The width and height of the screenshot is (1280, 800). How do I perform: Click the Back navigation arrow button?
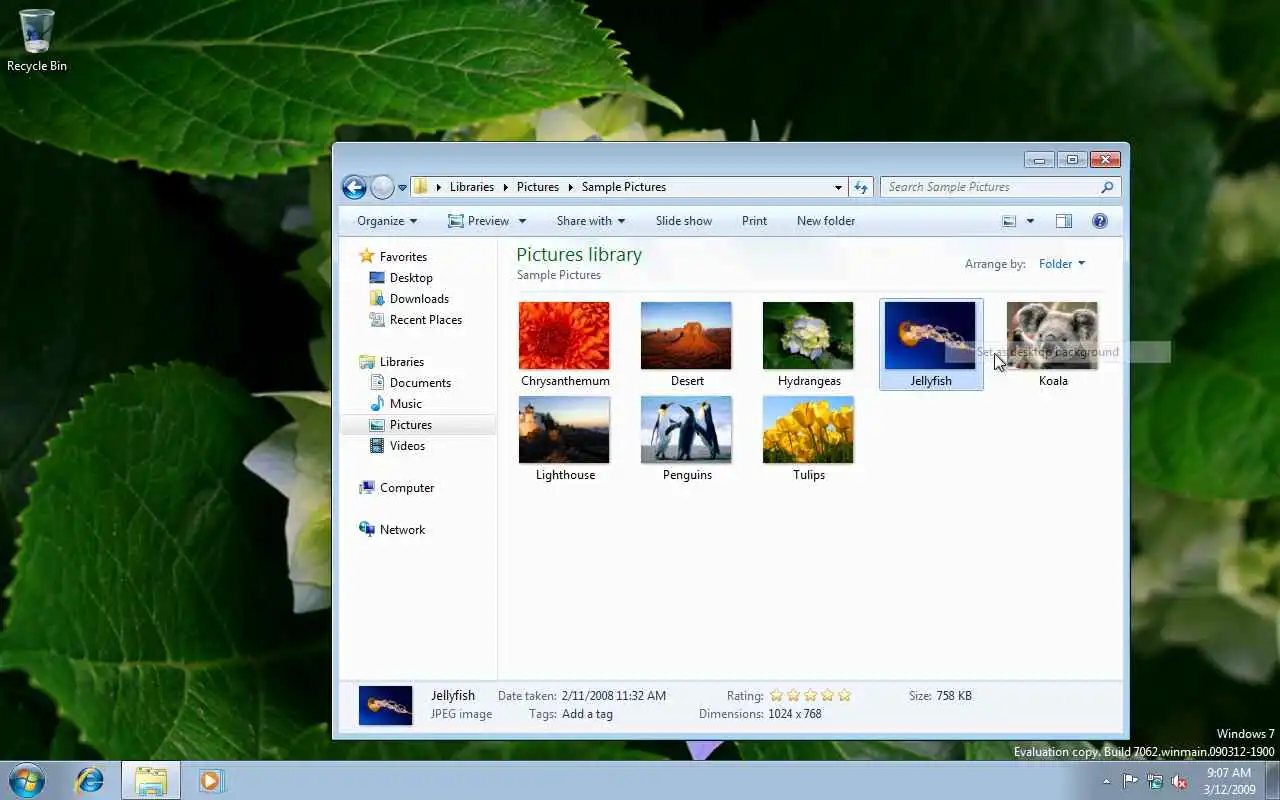pyautogui.click(x=354, y=187)
